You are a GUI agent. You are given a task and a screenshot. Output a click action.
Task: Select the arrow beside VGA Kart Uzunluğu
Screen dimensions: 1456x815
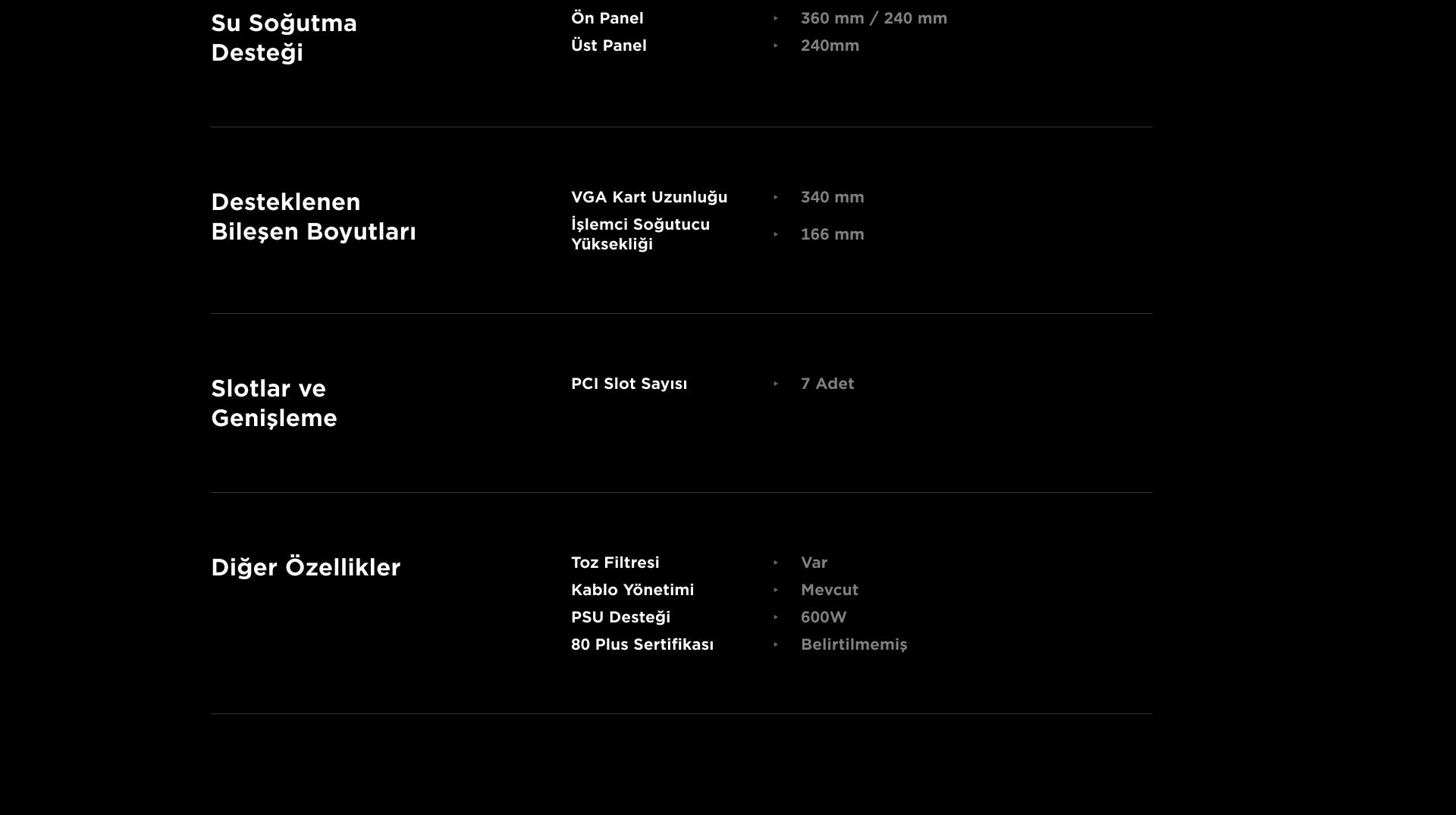pos(776,197)
